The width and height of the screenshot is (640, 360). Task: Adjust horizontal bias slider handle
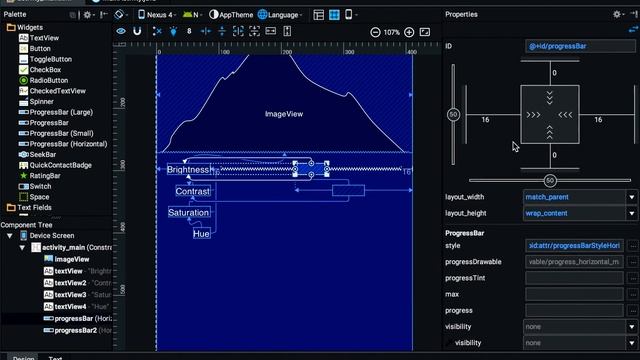[x=550, y=180]
